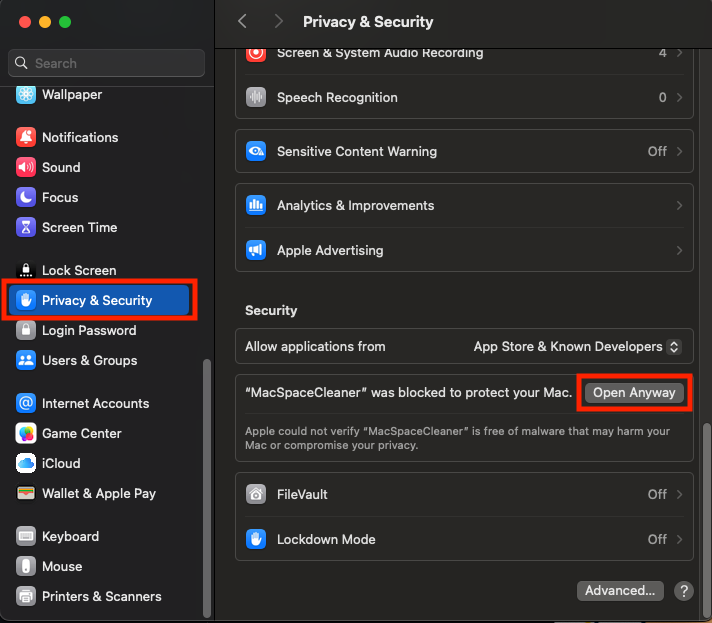This screenshot has width=712, height=623.
Task: Click the help question mark button
Action: [683, 591]
